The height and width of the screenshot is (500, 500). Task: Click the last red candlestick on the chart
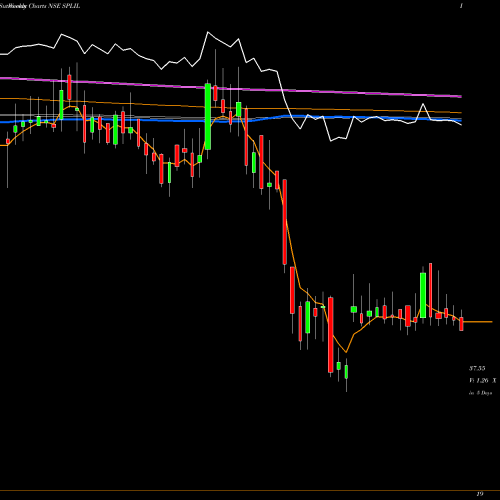click(x=461, y=324)
